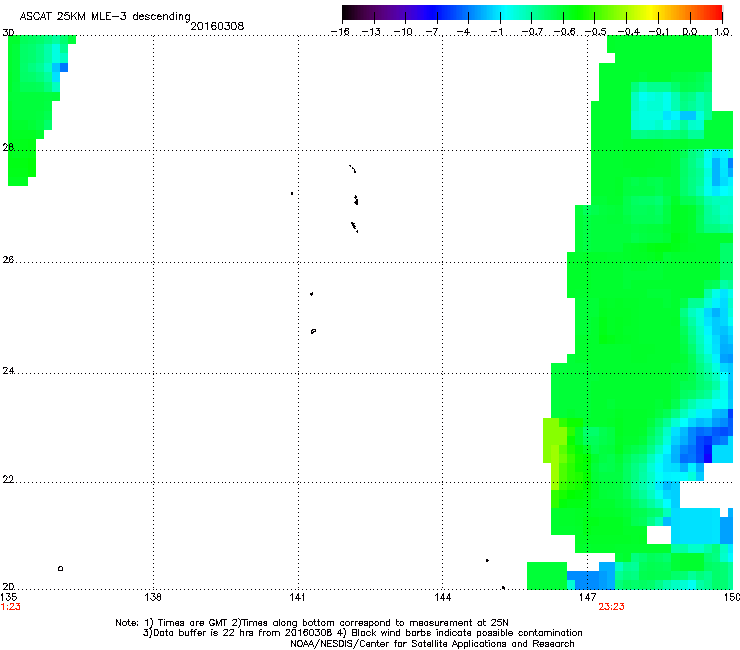Click the longitude label '141'
Viewport: 740px width, 650px height.
[297, 597]
